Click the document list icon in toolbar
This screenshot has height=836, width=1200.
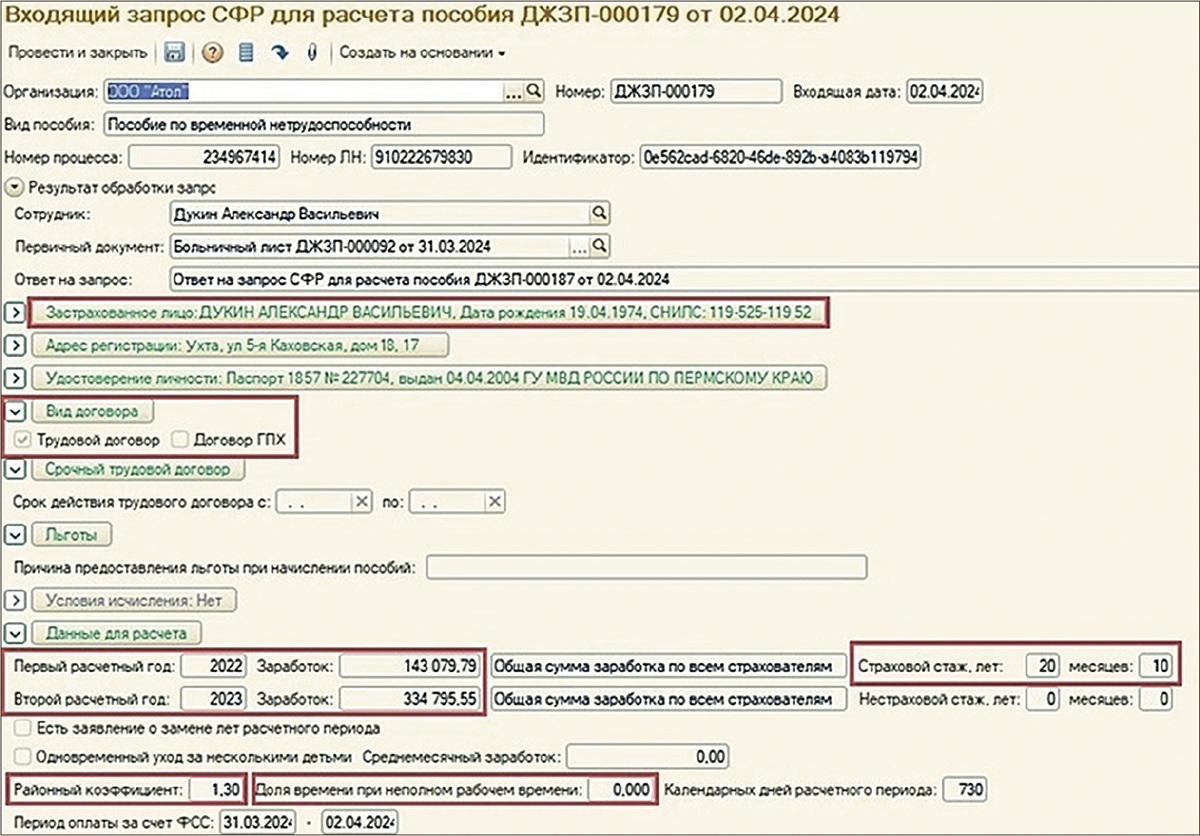[246, 52]
